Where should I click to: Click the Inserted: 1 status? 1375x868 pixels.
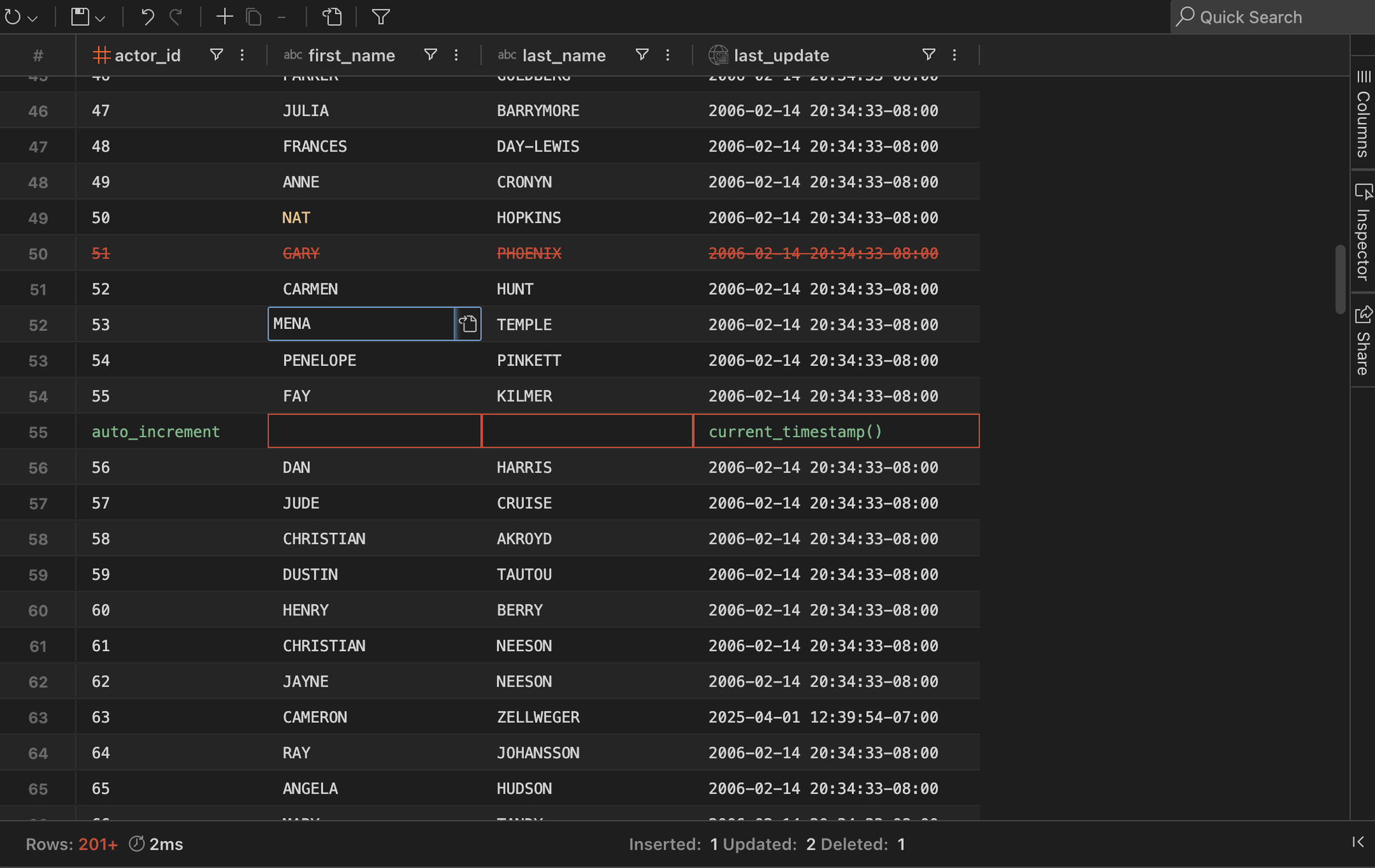coord(673,844)
